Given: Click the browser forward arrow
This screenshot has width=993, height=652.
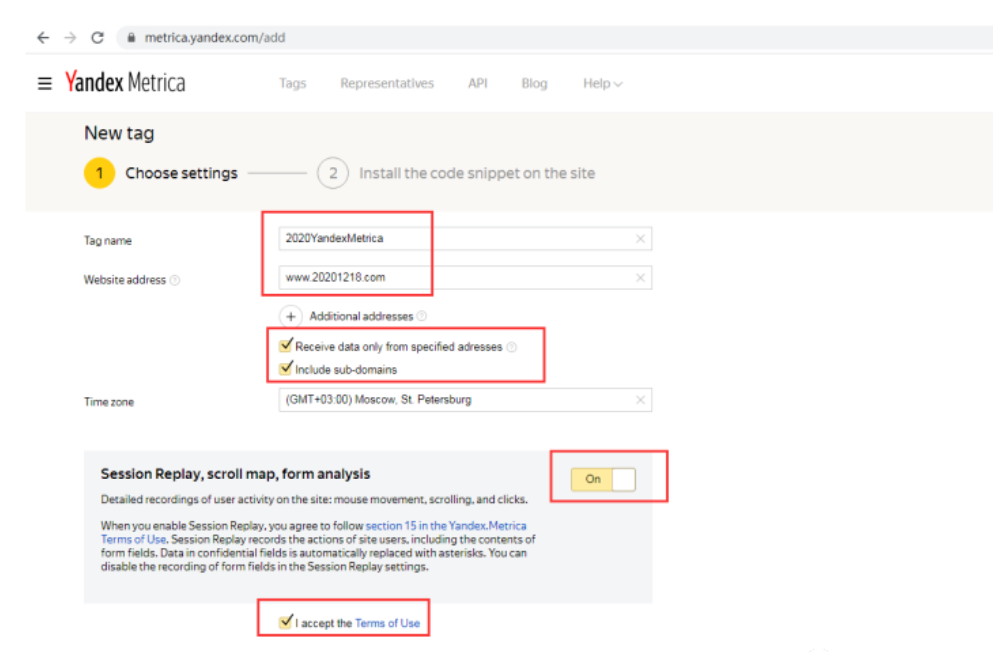Looking at the screenshot, I should (70, 38).
